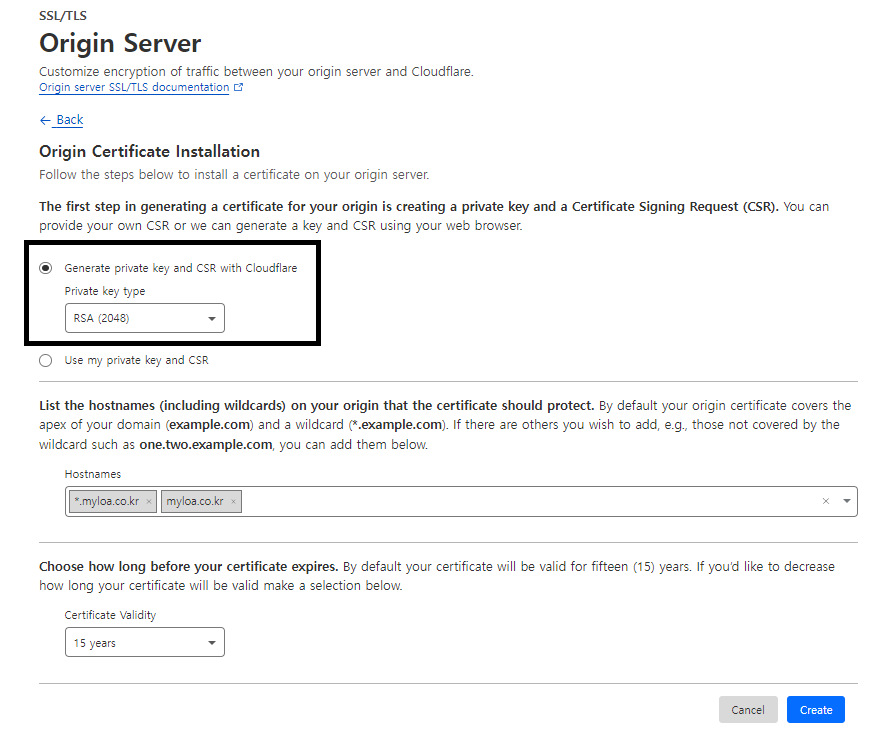Viewport: 880px width, 732px height.
Task: Click the Cancel button
Action: pos(748,709)
